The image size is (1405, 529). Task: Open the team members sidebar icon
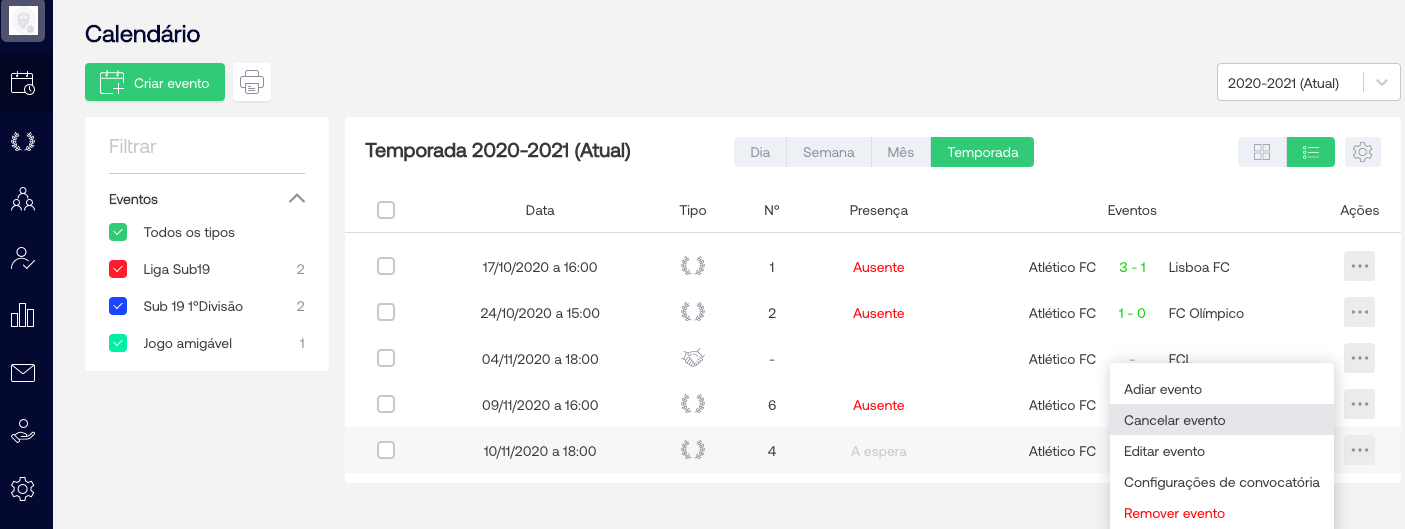22,199
